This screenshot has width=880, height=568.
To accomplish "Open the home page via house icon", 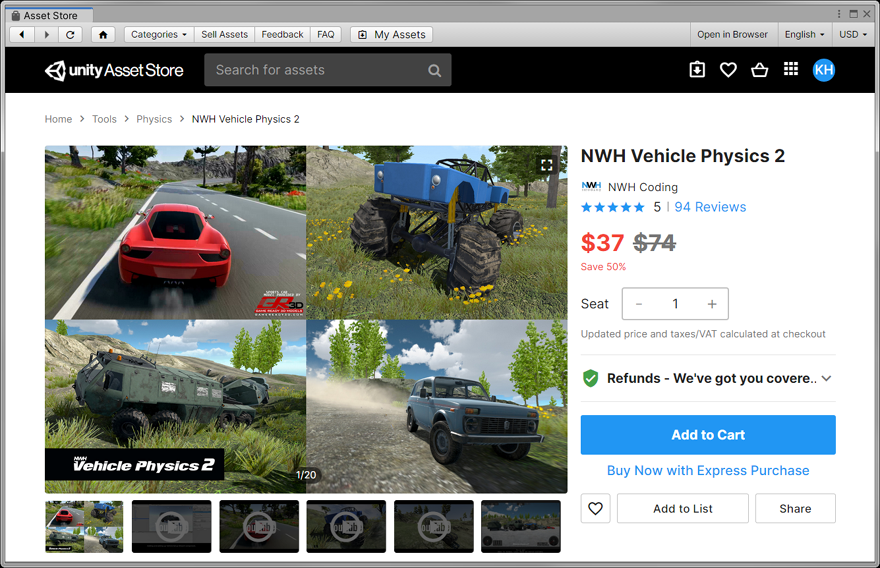I will 103,35.
